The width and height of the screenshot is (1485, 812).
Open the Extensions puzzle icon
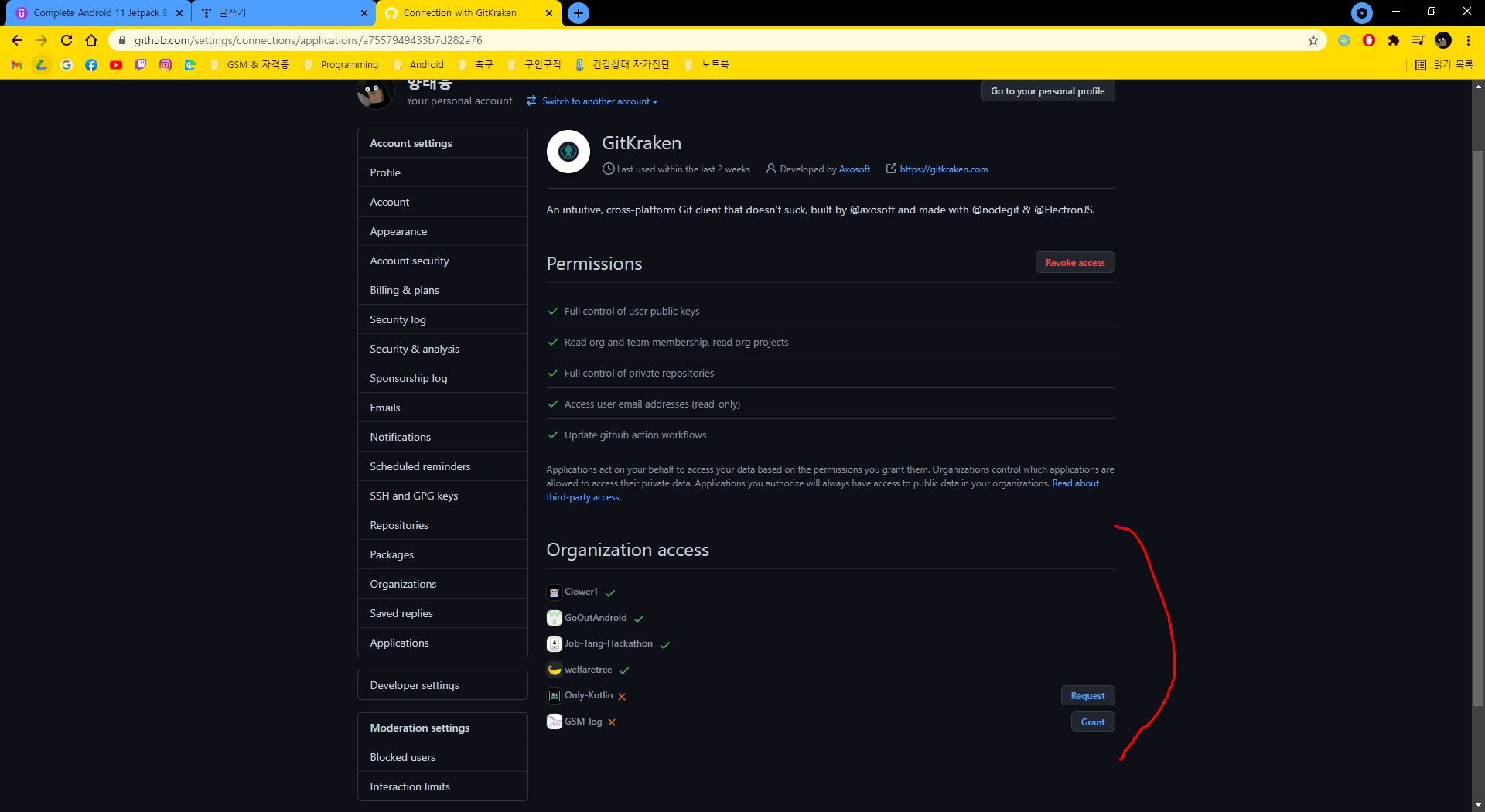1394,40
